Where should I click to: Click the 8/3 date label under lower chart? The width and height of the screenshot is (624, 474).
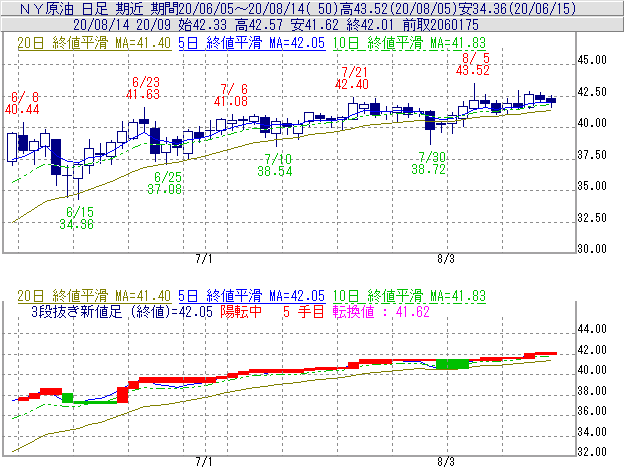(x=446, y=462)
